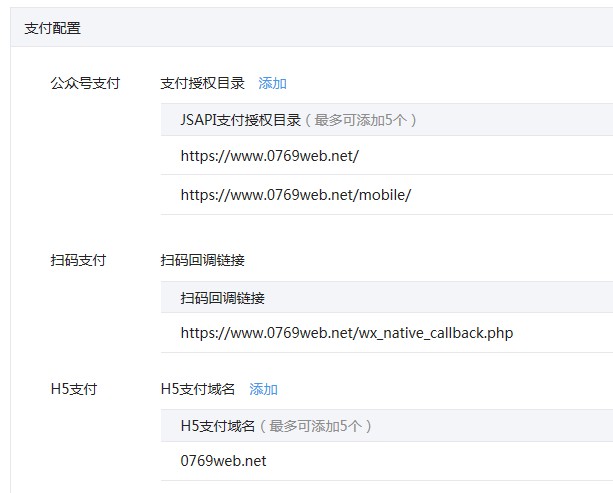Screen dimensions: 613x493
Task: Click the 扫码回调链接 field label above table
Action: pyautogui.click(x=203, y=260)
